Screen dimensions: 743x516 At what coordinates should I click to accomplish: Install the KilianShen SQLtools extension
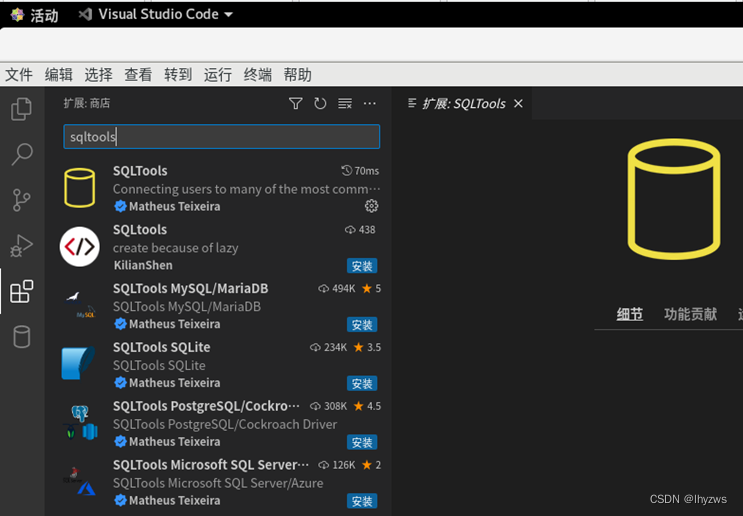[362, 266]
